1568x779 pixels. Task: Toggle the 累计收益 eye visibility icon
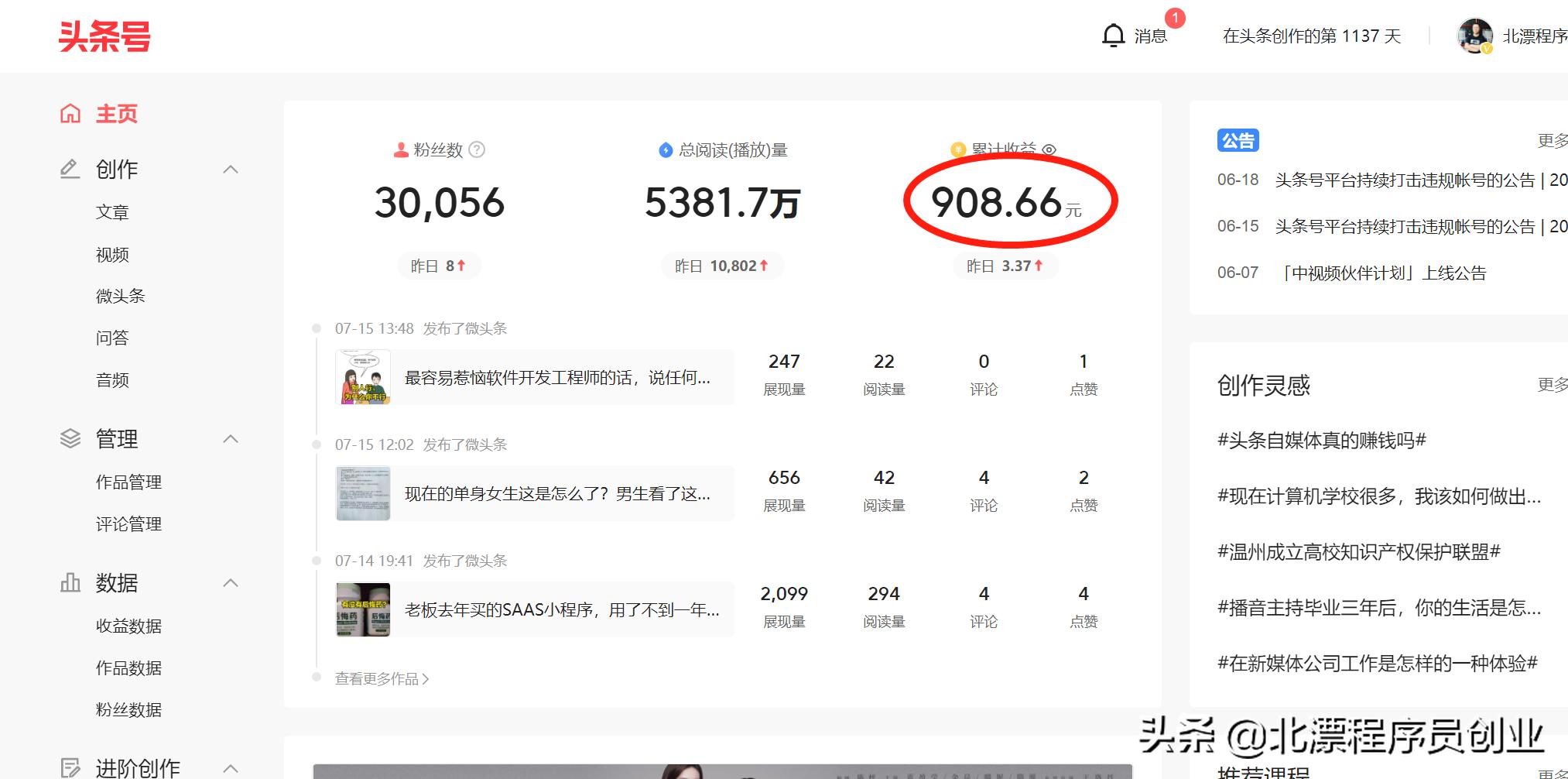pos(1049,149)
